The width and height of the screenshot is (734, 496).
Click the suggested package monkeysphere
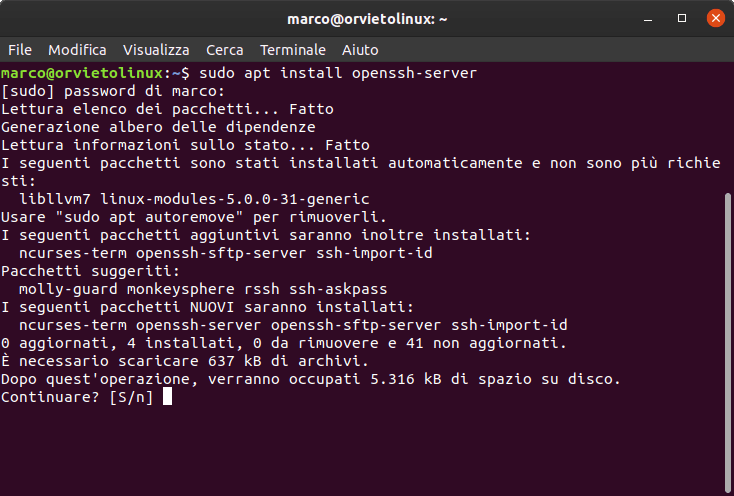click(181, 289)
